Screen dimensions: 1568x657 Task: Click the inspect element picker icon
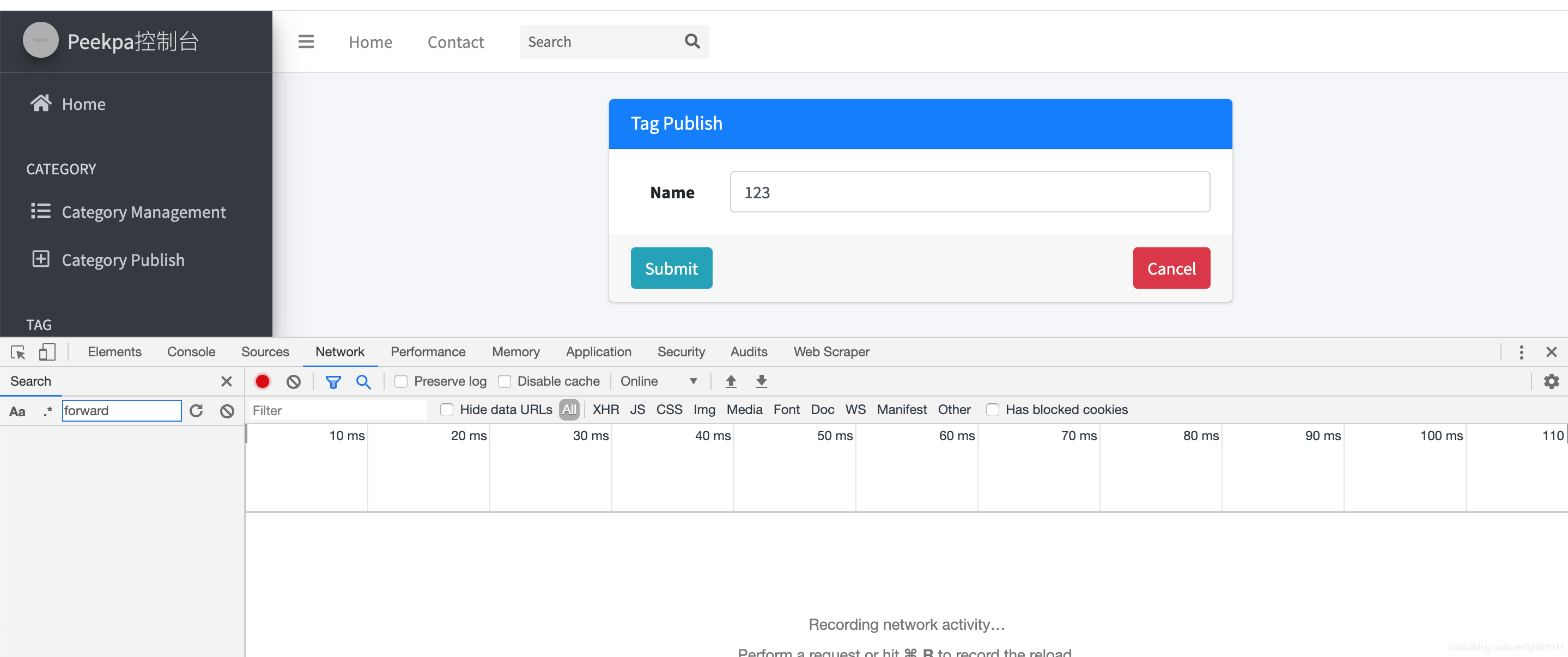click(17, 352)
